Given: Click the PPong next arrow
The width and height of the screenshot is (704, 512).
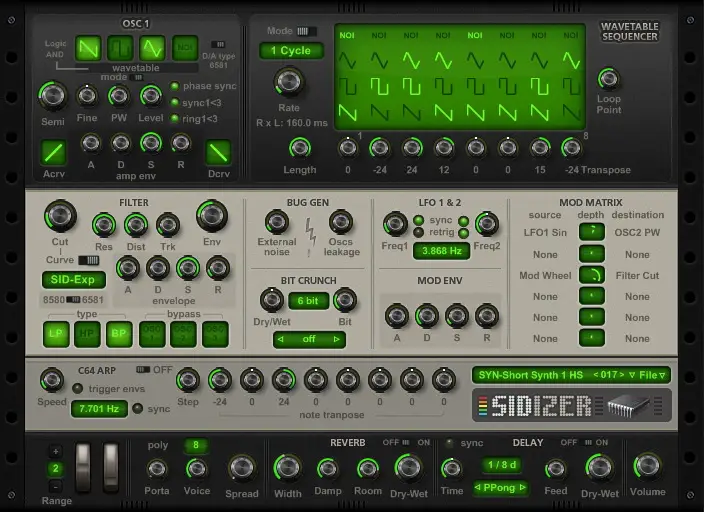Looking at the screenshot, I should click(522, 488).
